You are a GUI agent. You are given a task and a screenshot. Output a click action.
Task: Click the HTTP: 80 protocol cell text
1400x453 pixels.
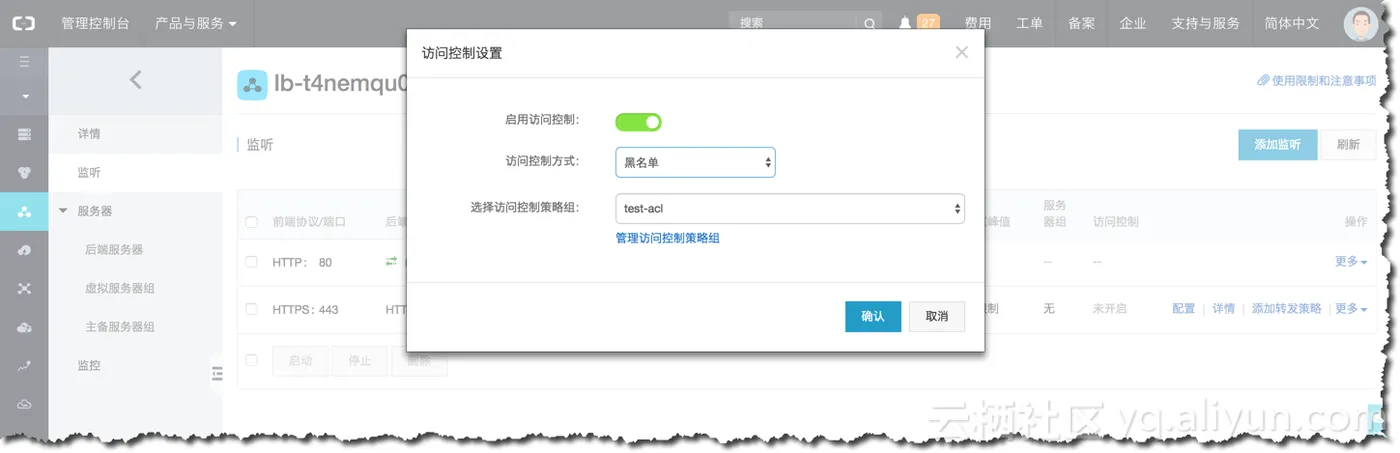tap(302, 262)
